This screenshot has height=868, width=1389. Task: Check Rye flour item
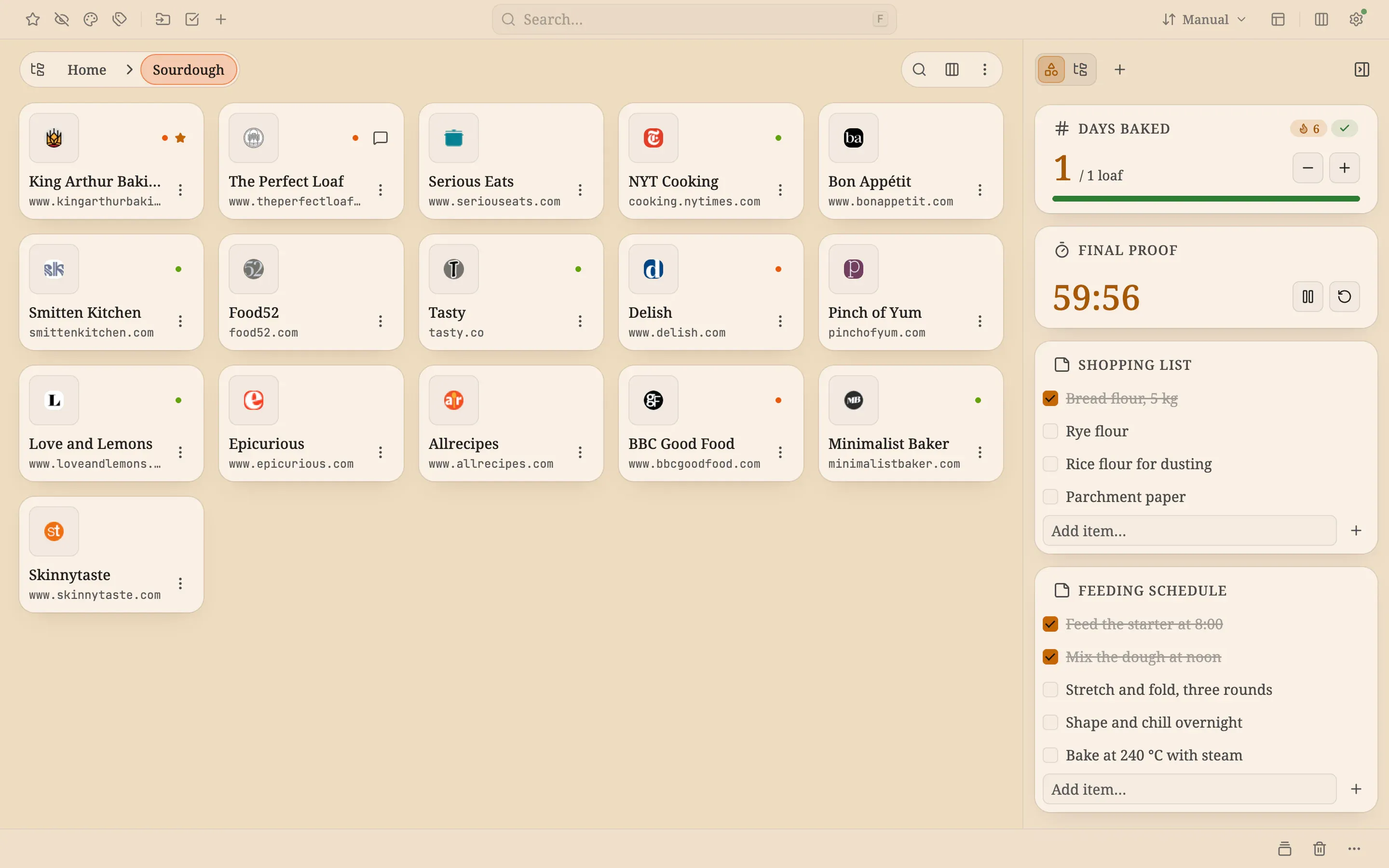[x=1050, y=431]
